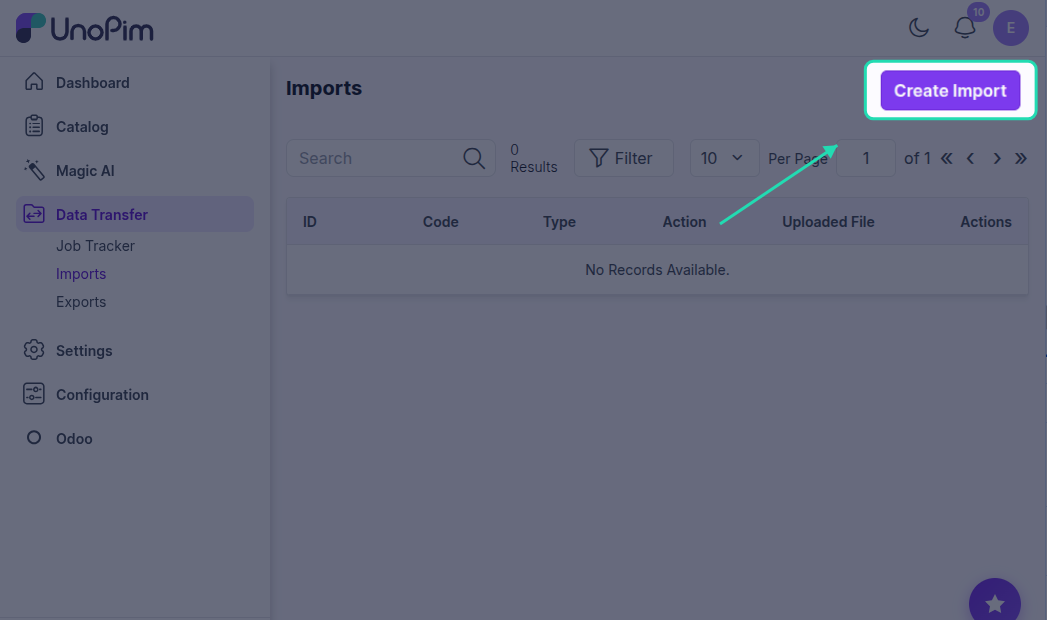Click the Data Transfer folder icon
This screenshot has width=1047, height=620.
(33, 214)
